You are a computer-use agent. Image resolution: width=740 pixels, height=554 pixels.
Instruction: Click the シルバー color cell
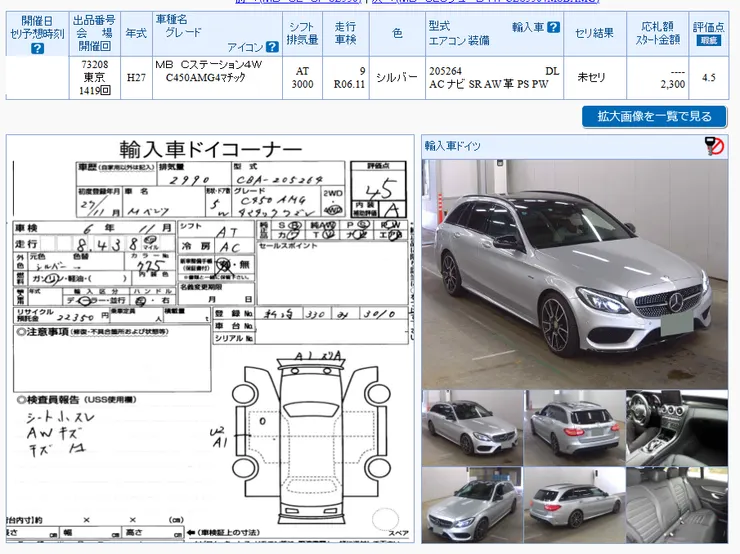tap(397, 77)
